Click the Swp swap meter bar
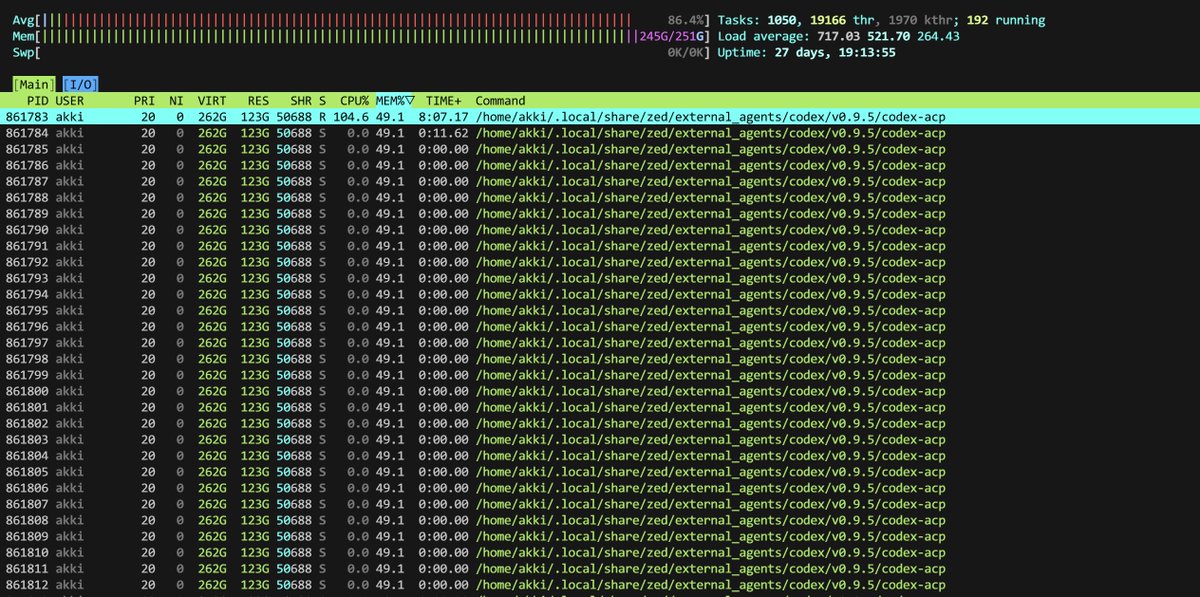The height and width of the screenshot is (597, 1200). coord(360,52)
